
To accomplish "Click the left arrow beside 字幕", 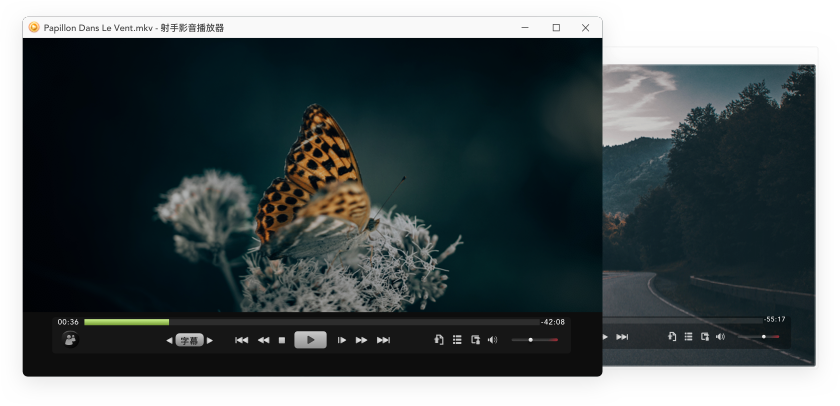I will coord(169,340).
